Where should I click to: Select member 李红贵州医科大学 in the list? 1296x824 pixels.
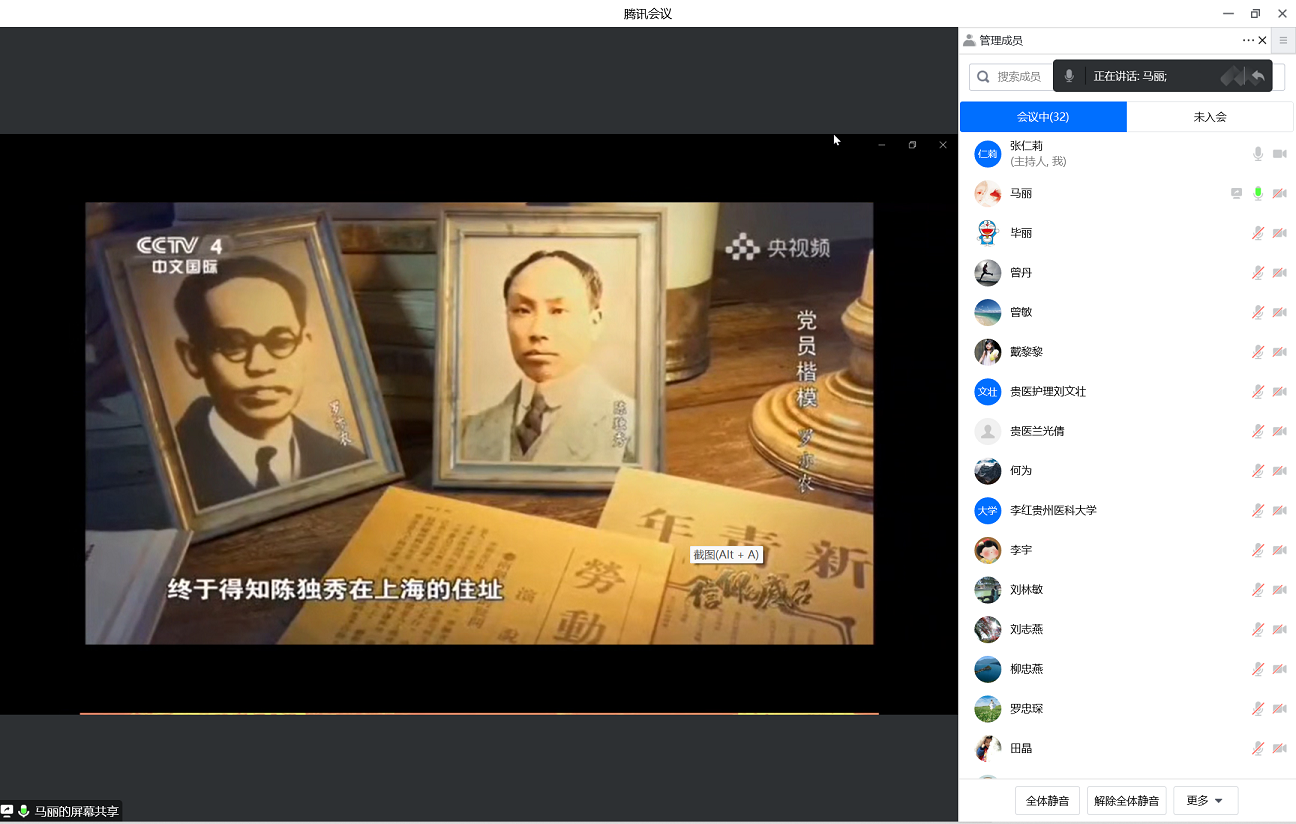1053,510
